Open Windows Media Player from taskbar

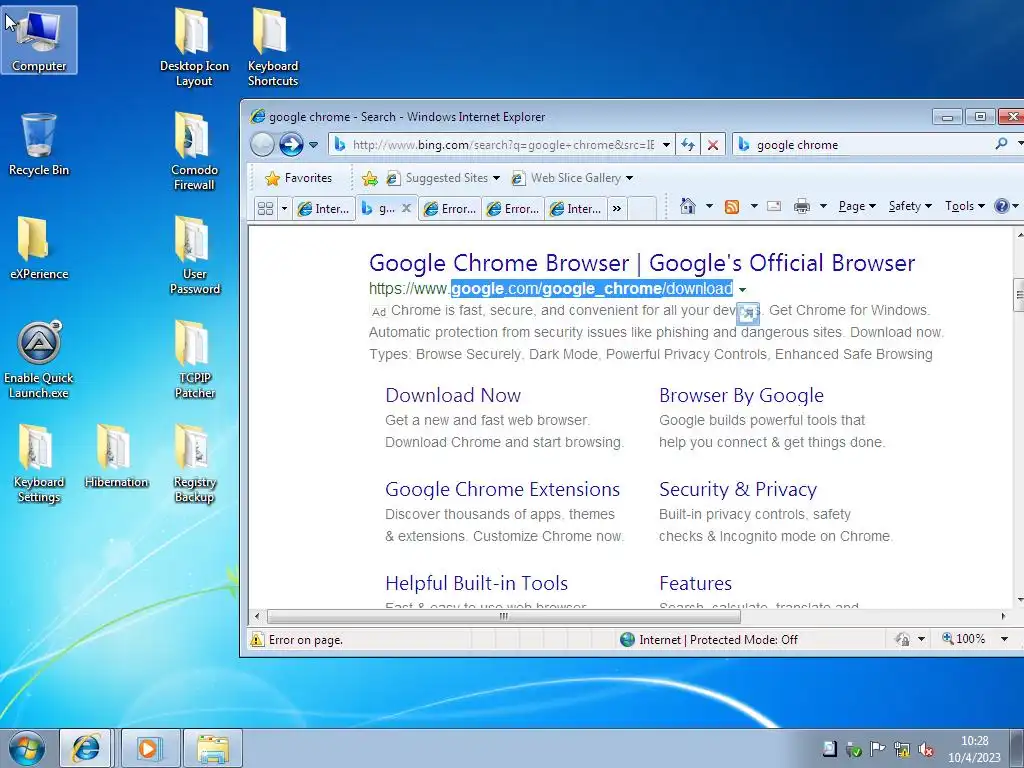[x=148, y=748]
